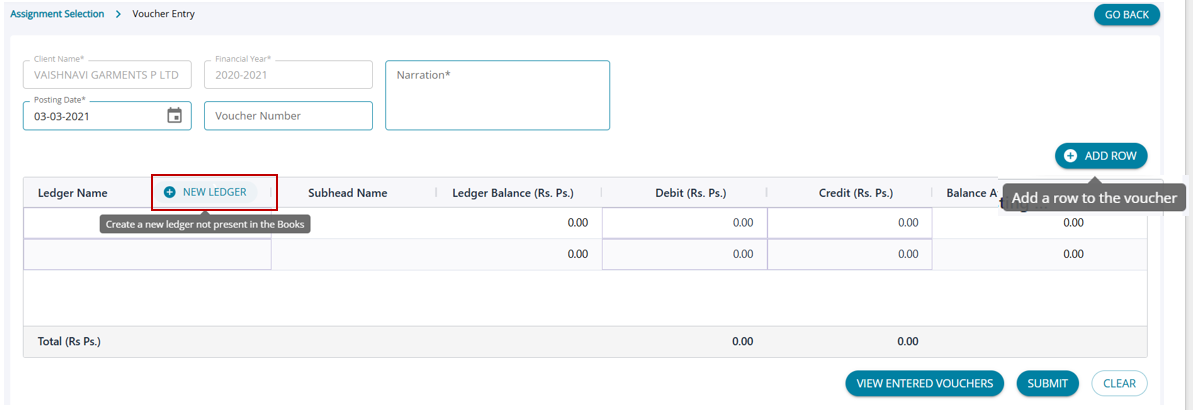
Task: Focus the Narration text box
Action: pos(497,95)
